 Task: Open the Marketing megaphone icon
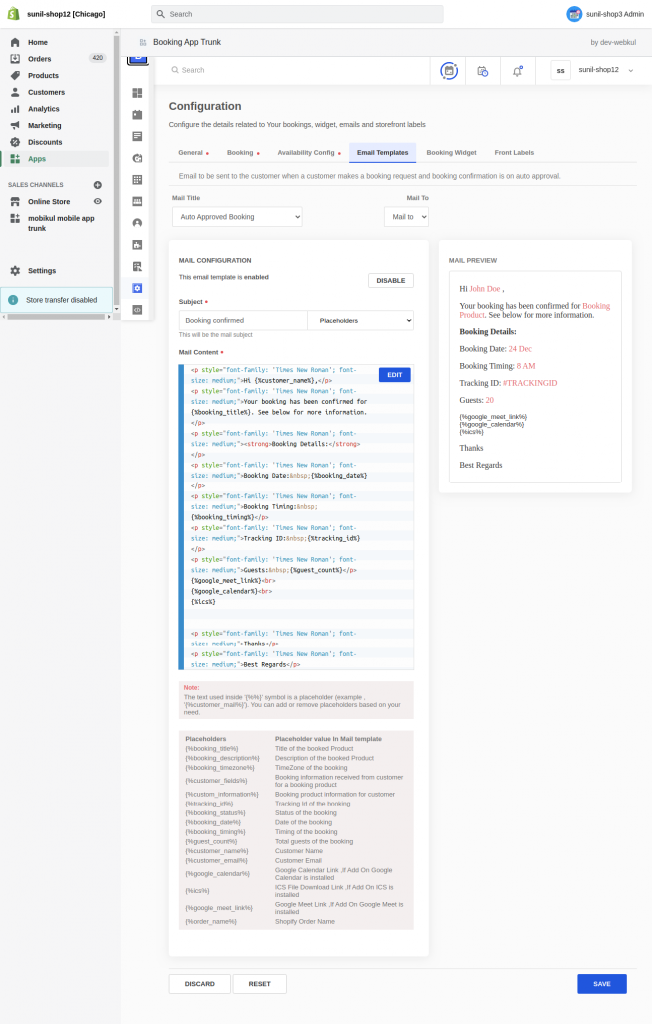click(15, 125)
